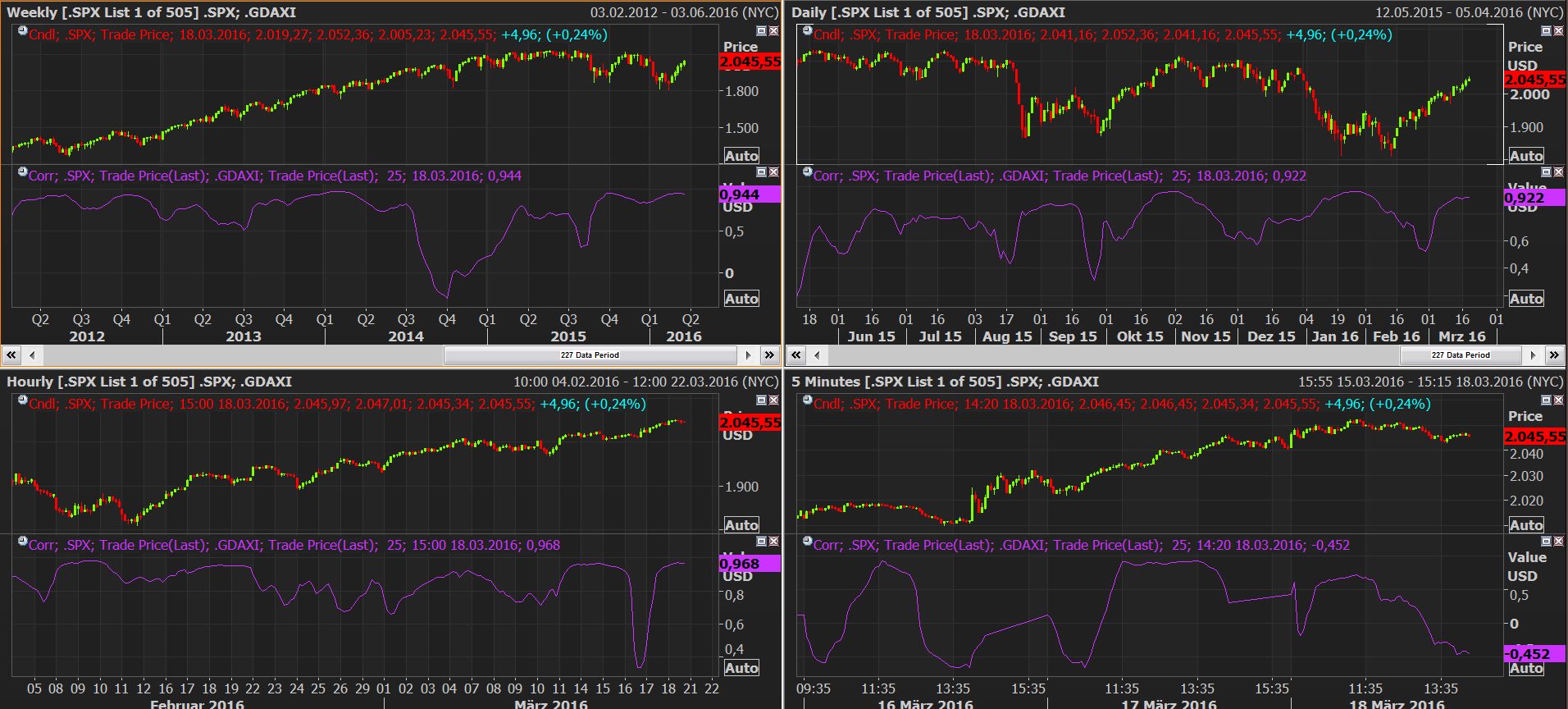
Task: Click the magenta 0,922 axis value label
Action: click(x=1534, y=198)
